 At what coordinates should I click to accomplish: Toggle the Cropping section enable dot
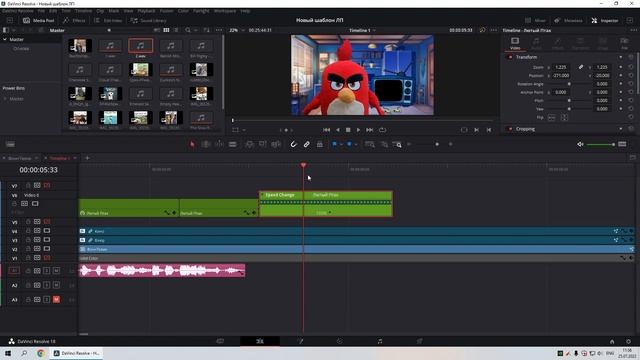[x=510, y=129]
